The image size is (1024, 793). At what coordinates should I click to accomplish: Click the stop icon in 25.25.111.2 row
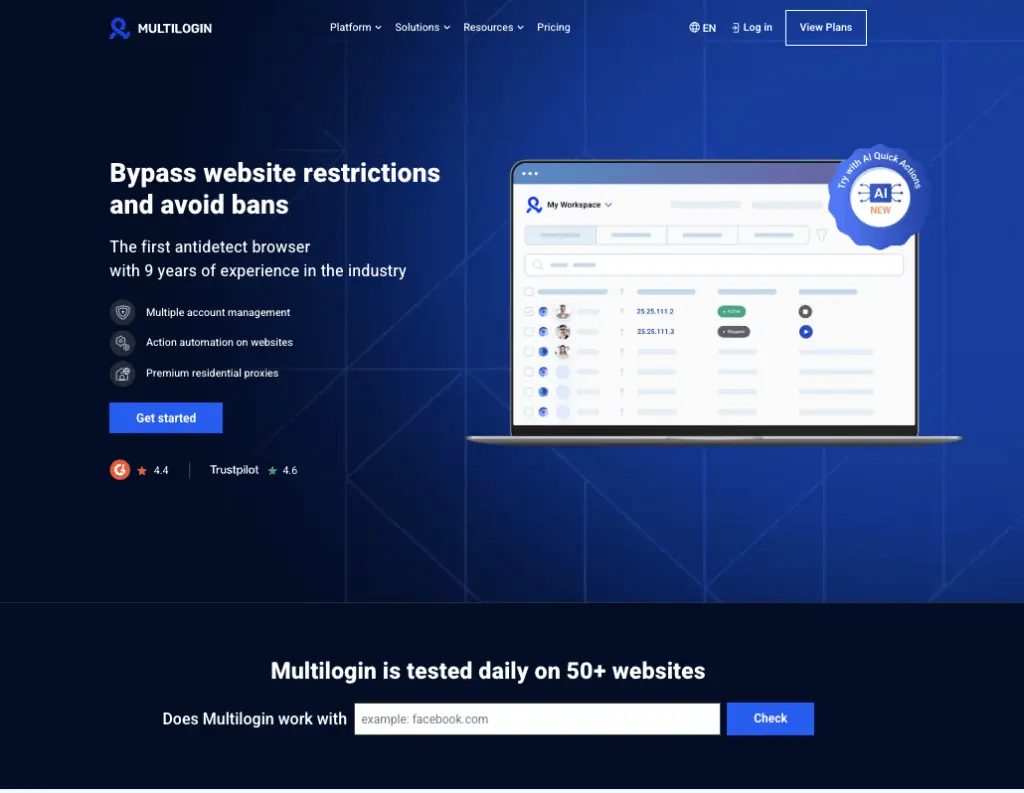point(805,312)
